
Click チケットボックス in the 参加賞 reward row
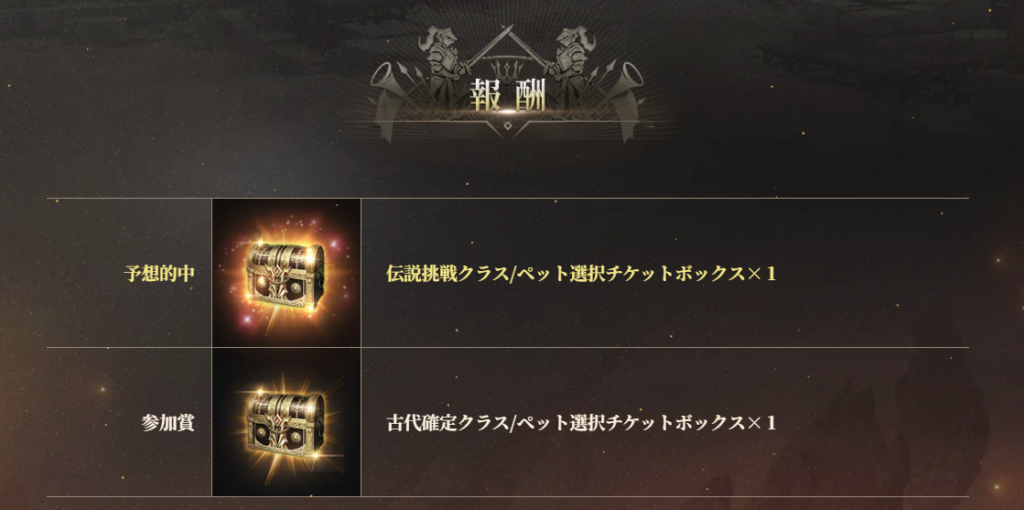(x=675, y=423)
